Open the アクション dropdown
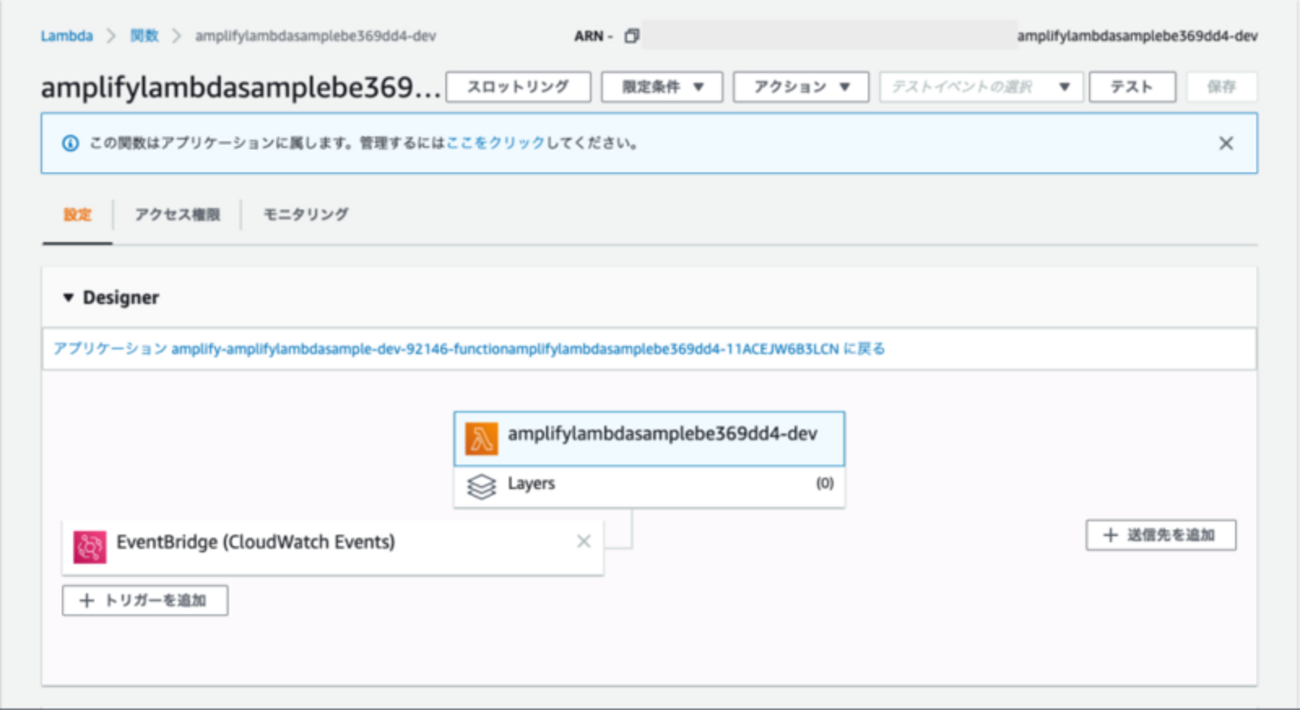 (800, 87)
